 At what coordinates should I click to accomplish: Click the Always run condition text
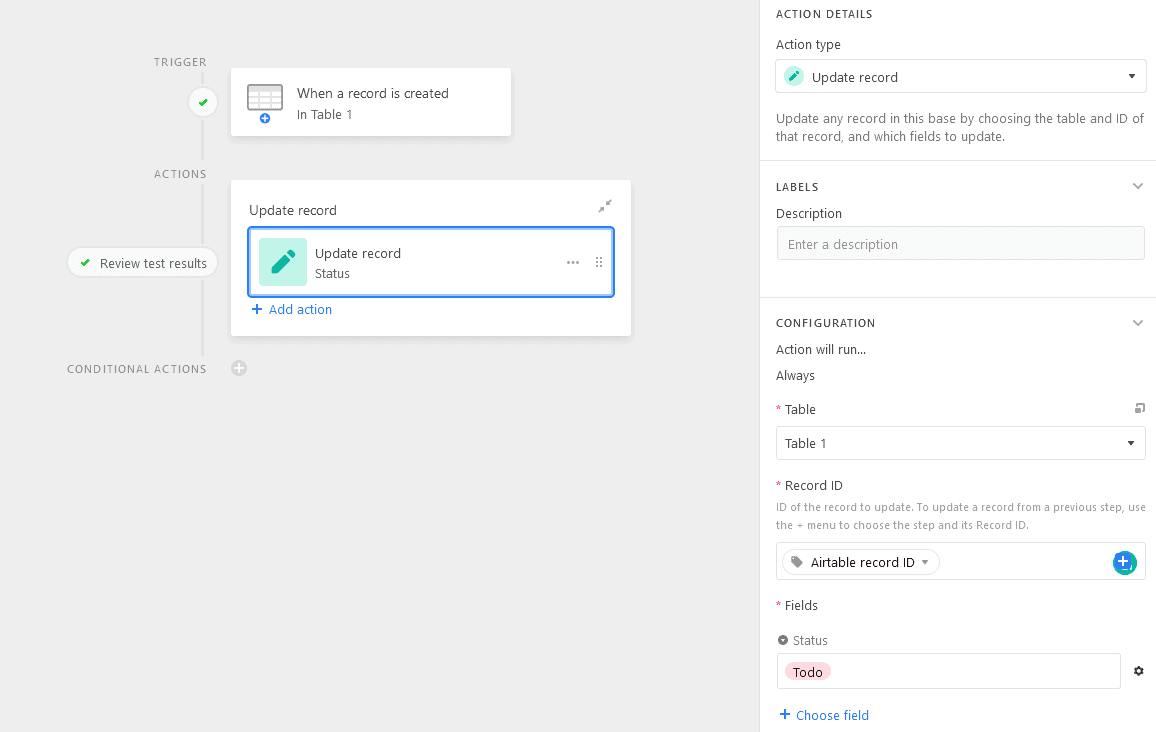pos(795,375)
